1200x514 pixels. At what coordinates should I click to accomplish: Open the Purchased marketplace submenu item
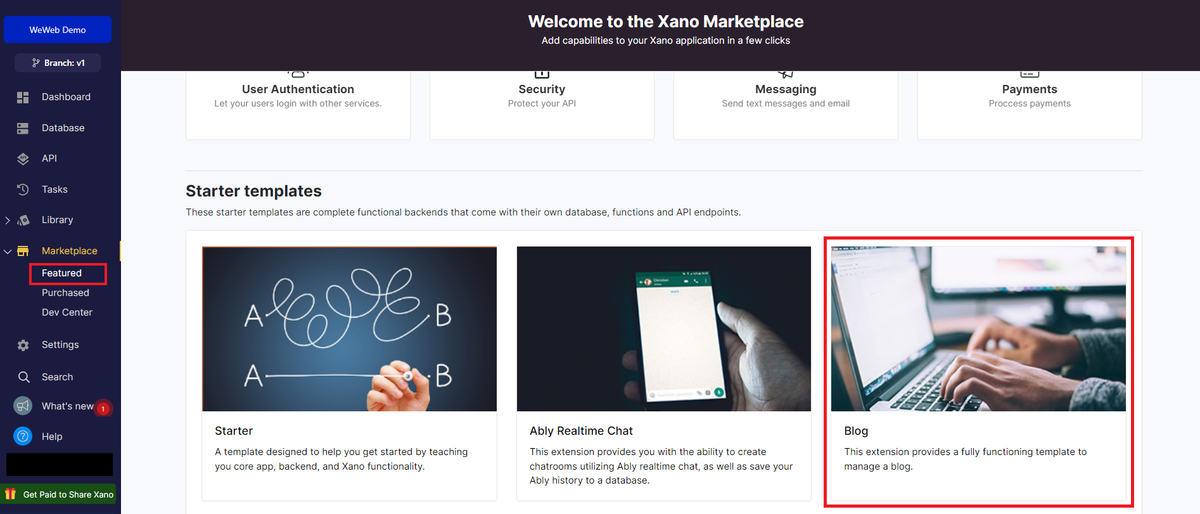[x=65, y=293]
